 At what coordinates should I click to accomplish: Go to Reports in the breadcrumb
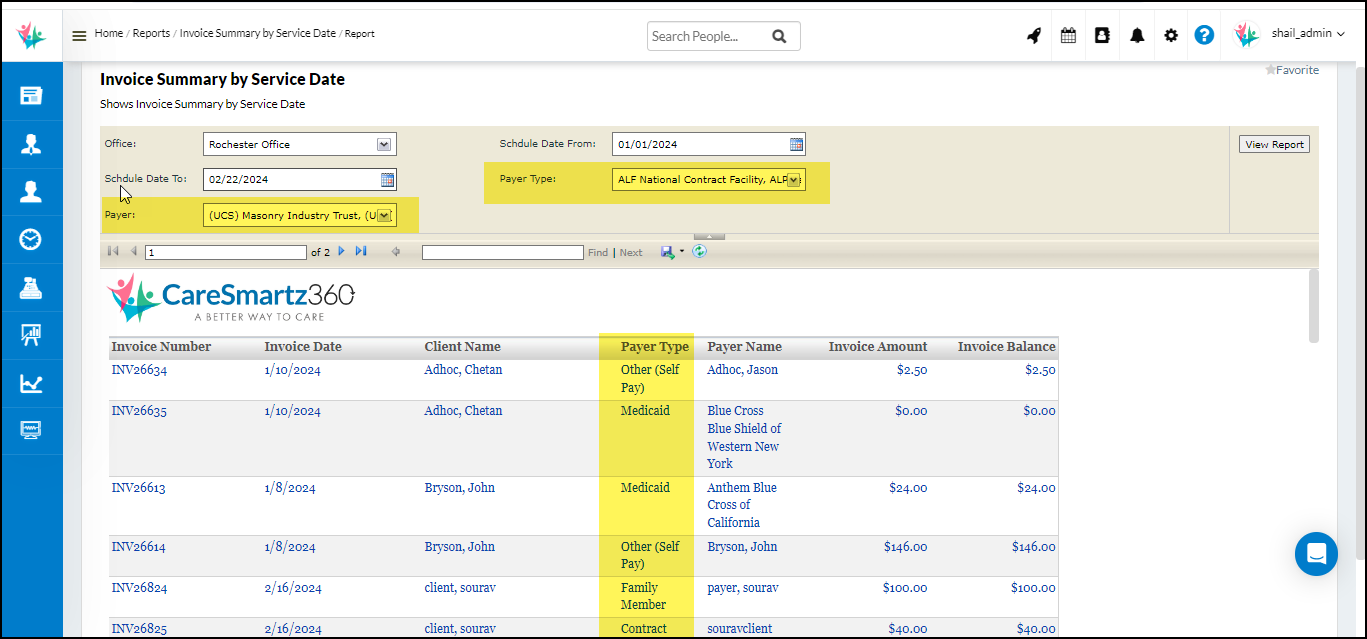coord(151,33)
